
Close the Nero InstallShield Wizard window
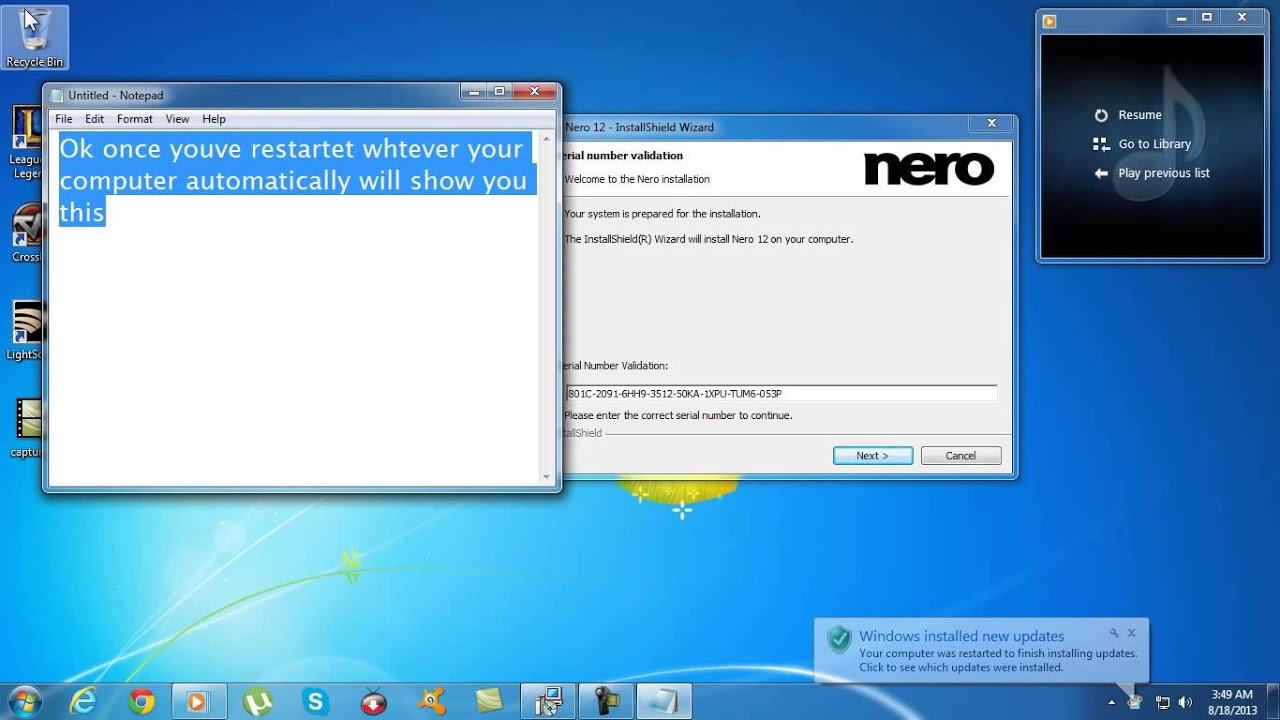991,124
